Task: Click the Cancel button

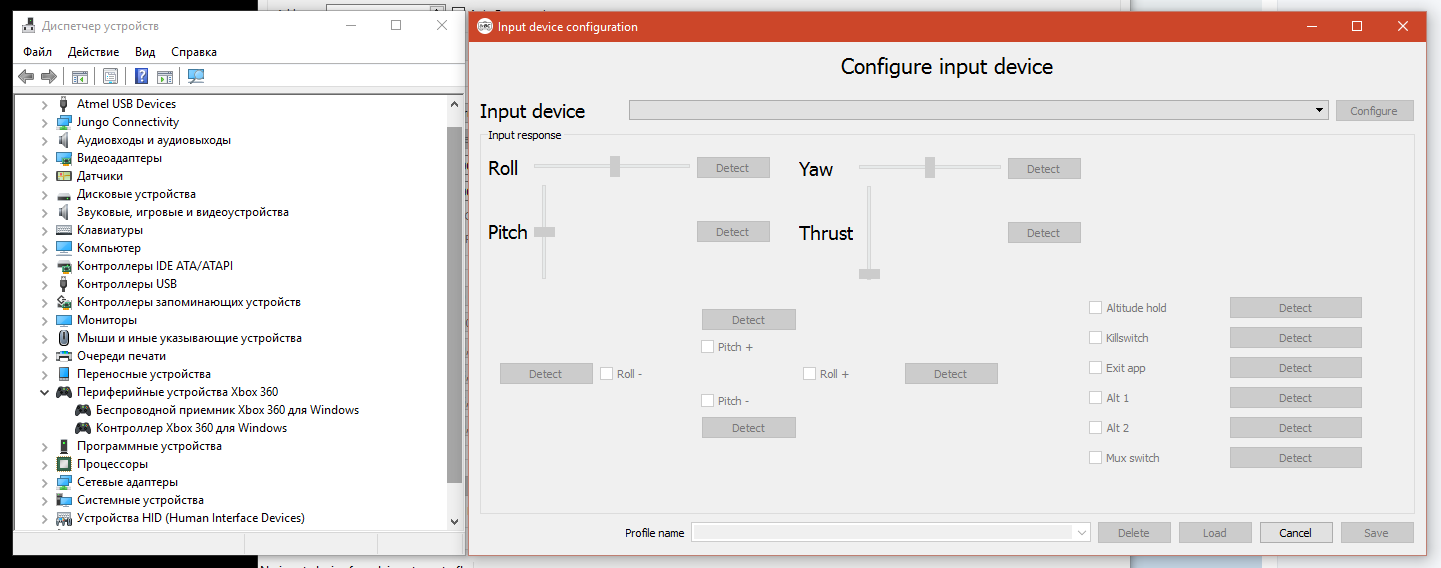Action: point(1295,533)
